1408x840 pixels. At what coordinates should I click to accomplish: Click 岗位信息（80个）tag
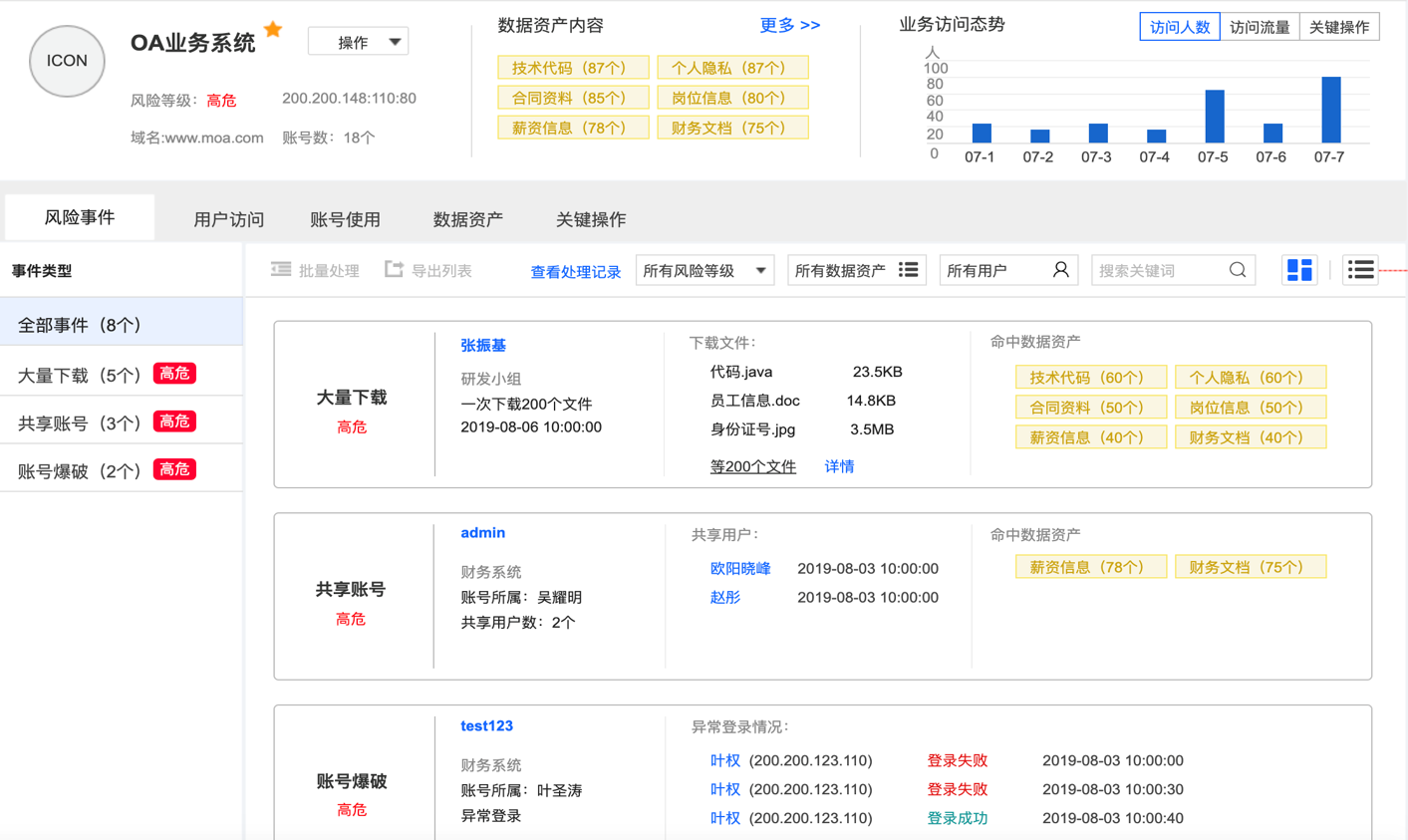pyautogui.click(x=732, y=98)
